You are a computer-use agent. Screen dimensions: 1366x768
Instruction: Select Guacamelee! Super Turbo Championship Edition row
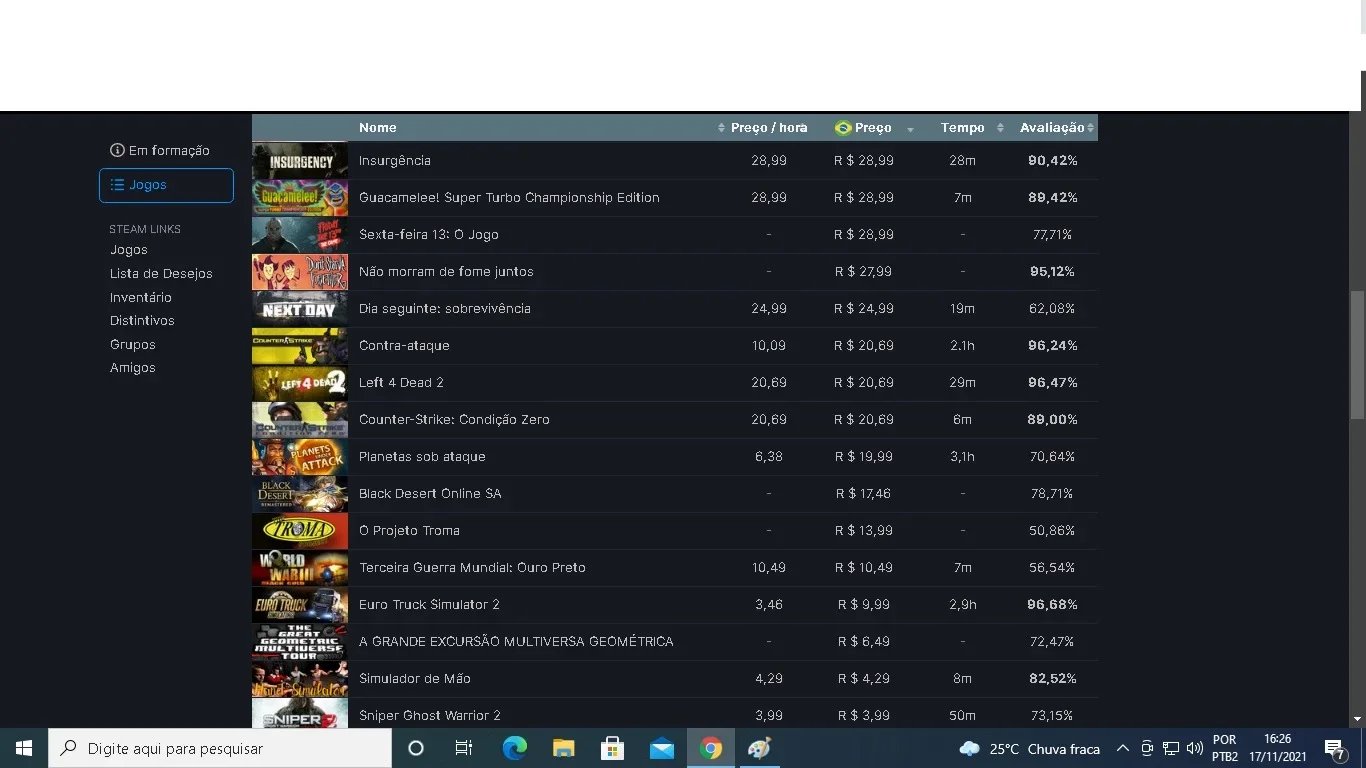[x=675, y=197]
